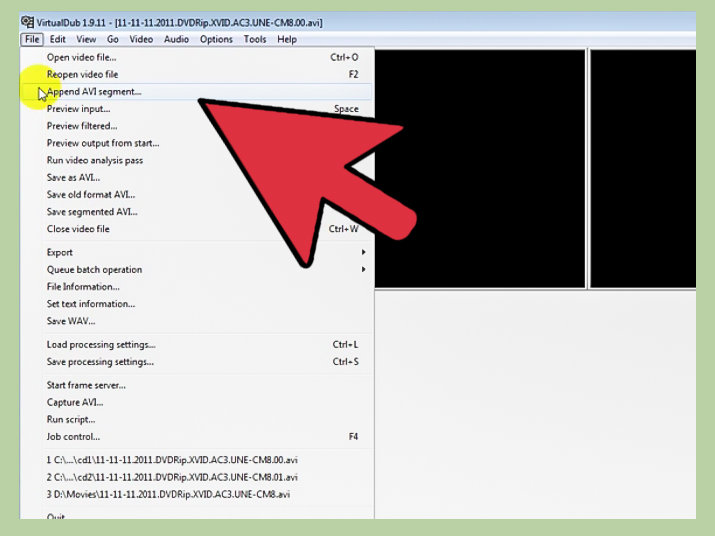715x536 pixels.
Task: Click Close video file entry
Action: [x=78, y=229]
